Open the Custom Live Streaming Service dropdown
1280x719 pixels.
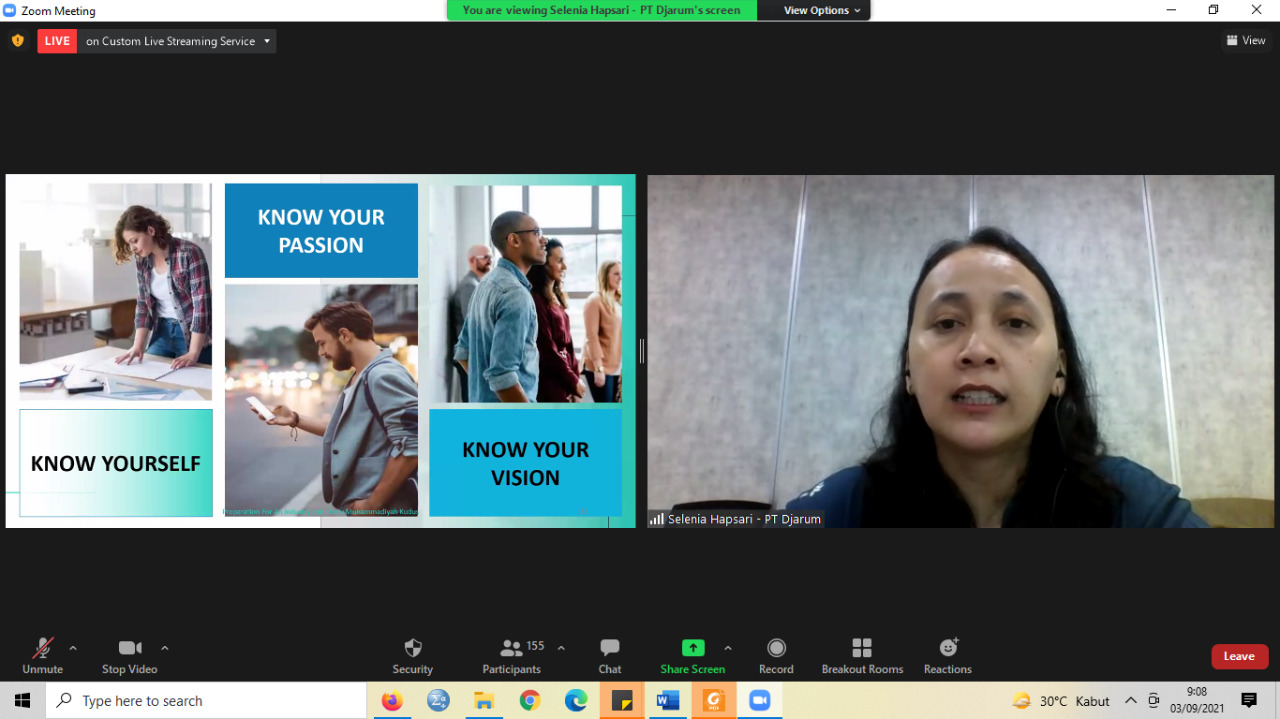(x=177, y=41)
